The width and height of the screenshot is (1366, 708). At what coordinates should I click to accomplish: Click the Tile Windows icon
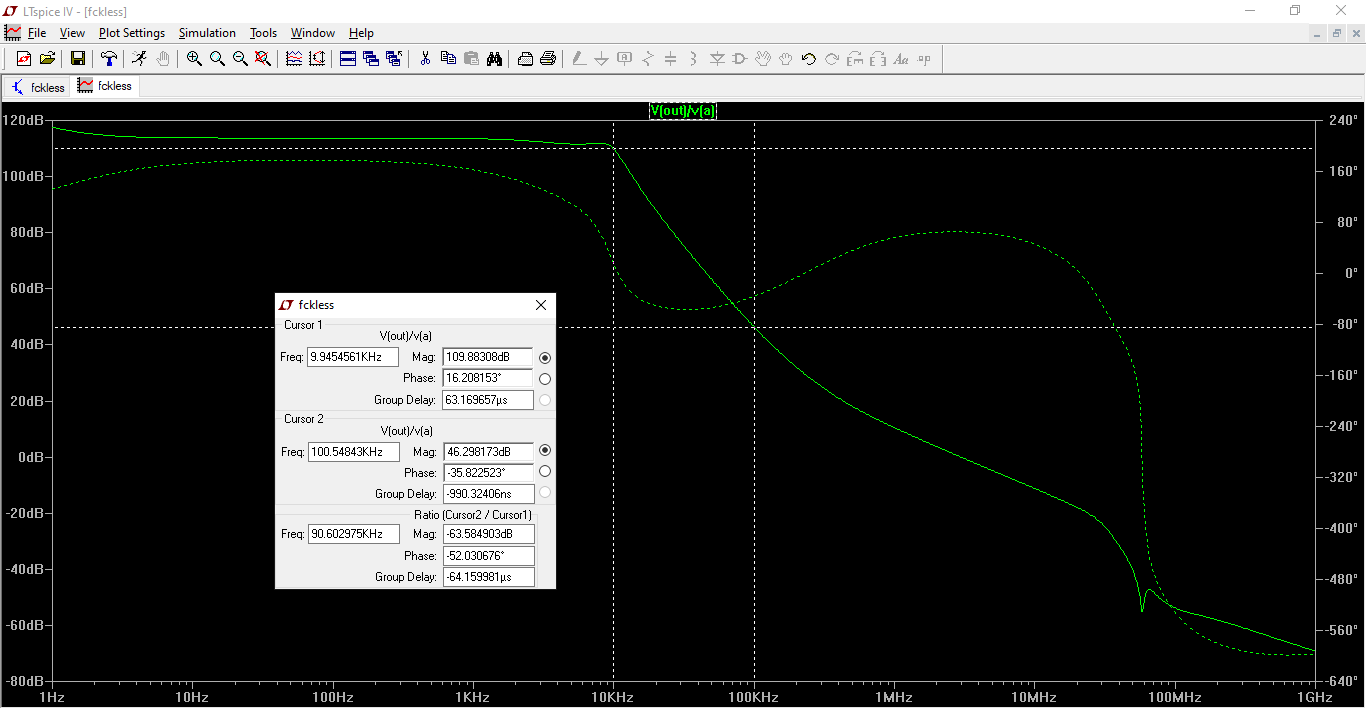348,59
